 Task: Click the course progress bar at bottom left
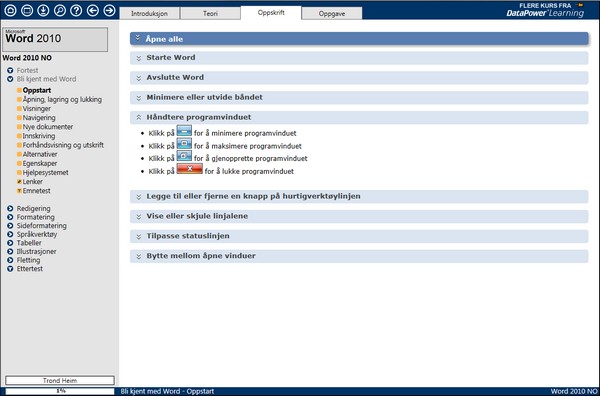[x=60, y=391]
